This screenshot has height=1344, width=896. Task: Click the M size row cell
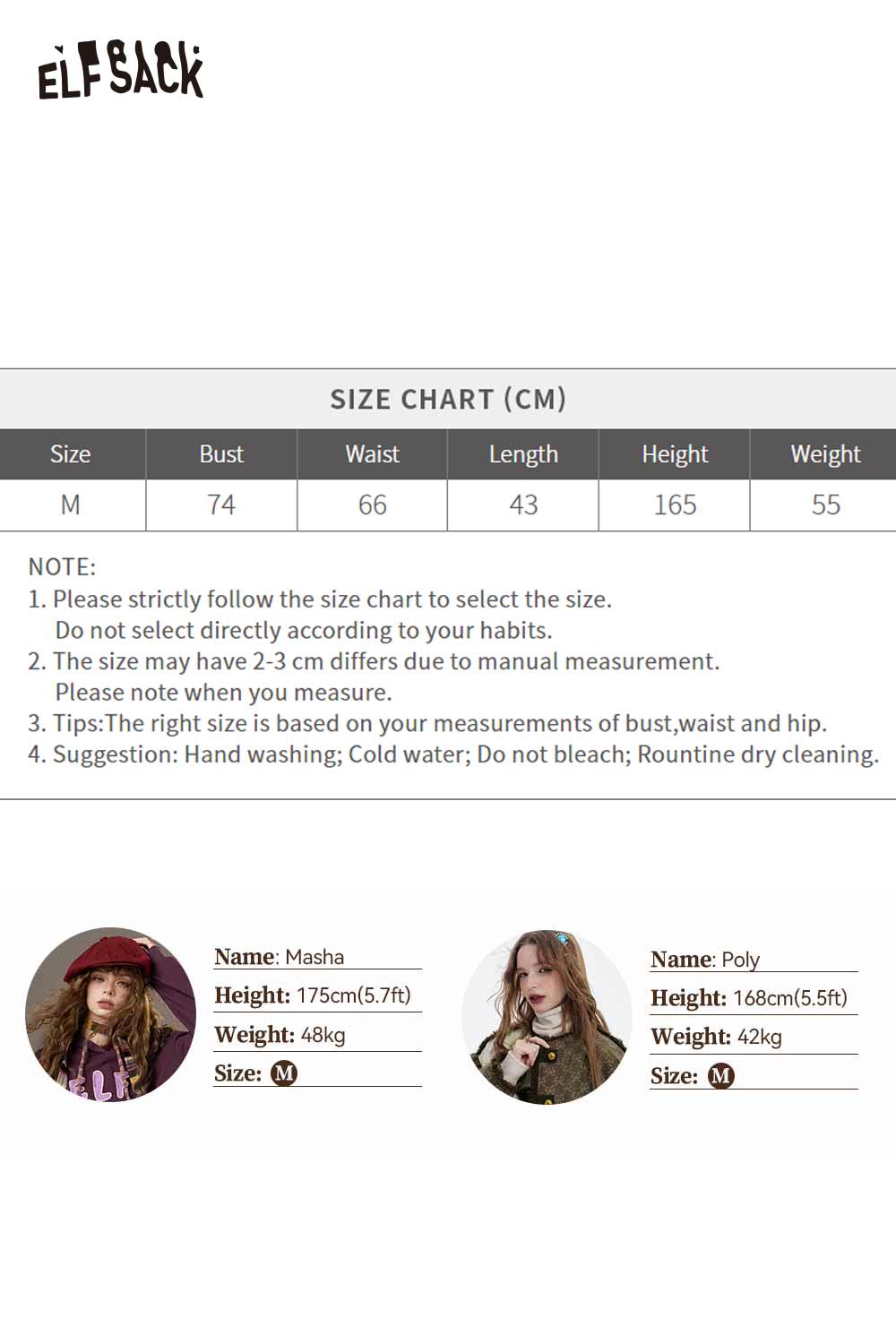(x=70, y=505)
